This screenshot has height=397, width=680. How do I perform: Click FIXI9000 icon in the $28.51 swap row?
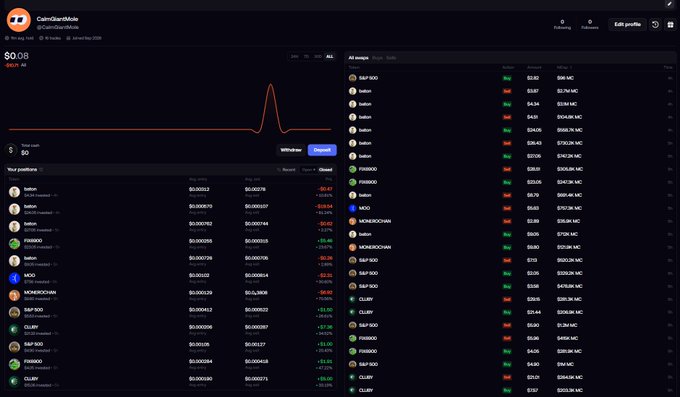point(353,169)
